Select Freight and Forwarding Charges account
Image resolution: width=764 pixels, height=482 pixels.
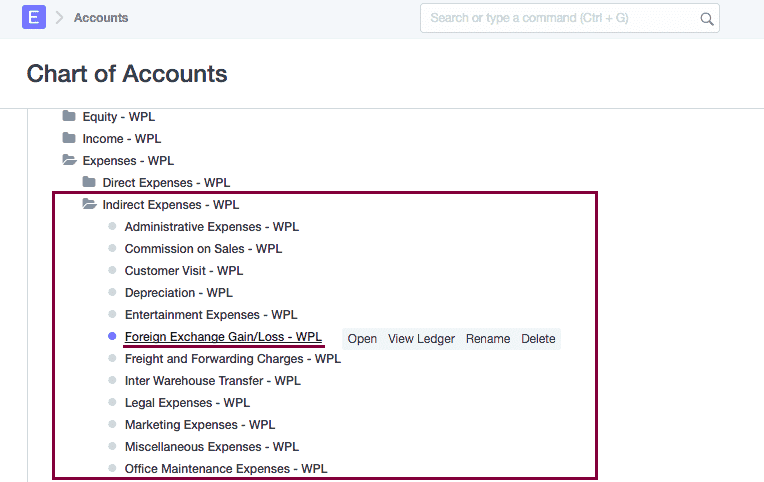click(232, 359)
